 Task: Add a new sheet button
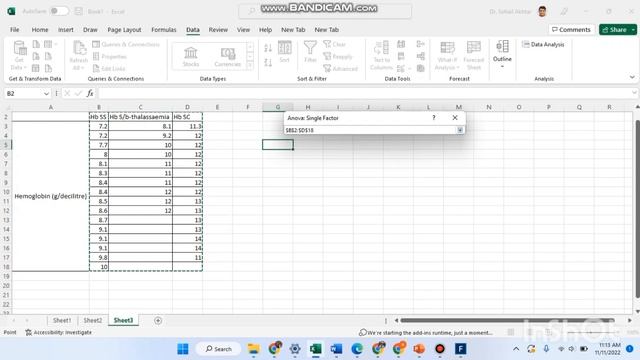click(158, 321)
